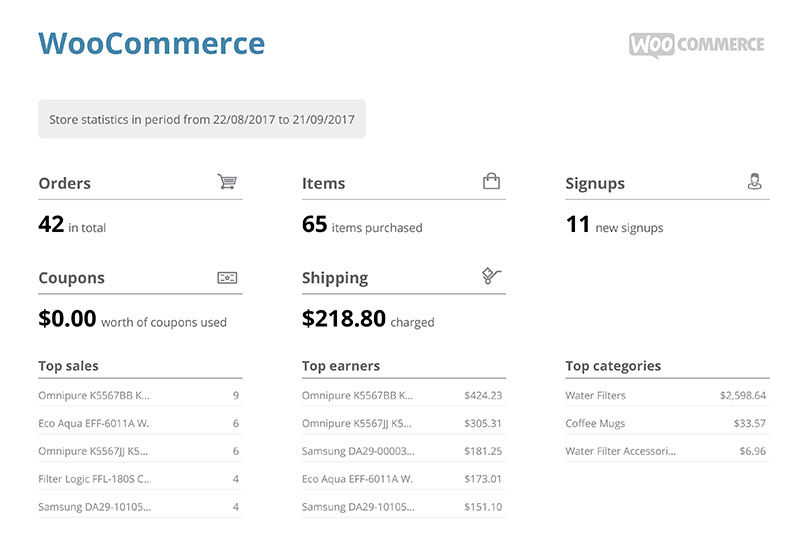This screenshot has width=800, height=538.
Task: Select Samsung DA29-10105 row in Top earners
Action: coord(404,507)
